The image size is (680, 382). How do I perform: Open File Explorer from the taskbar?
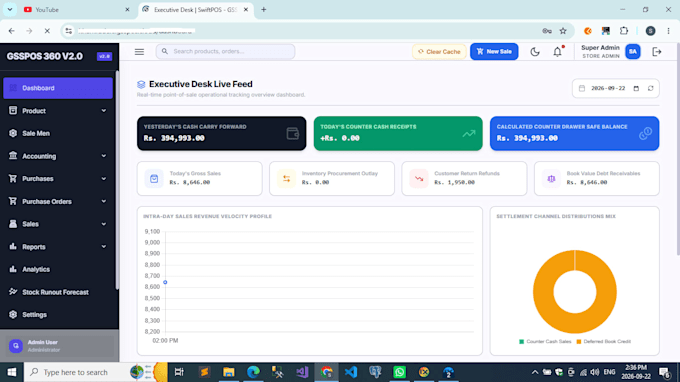229,372
